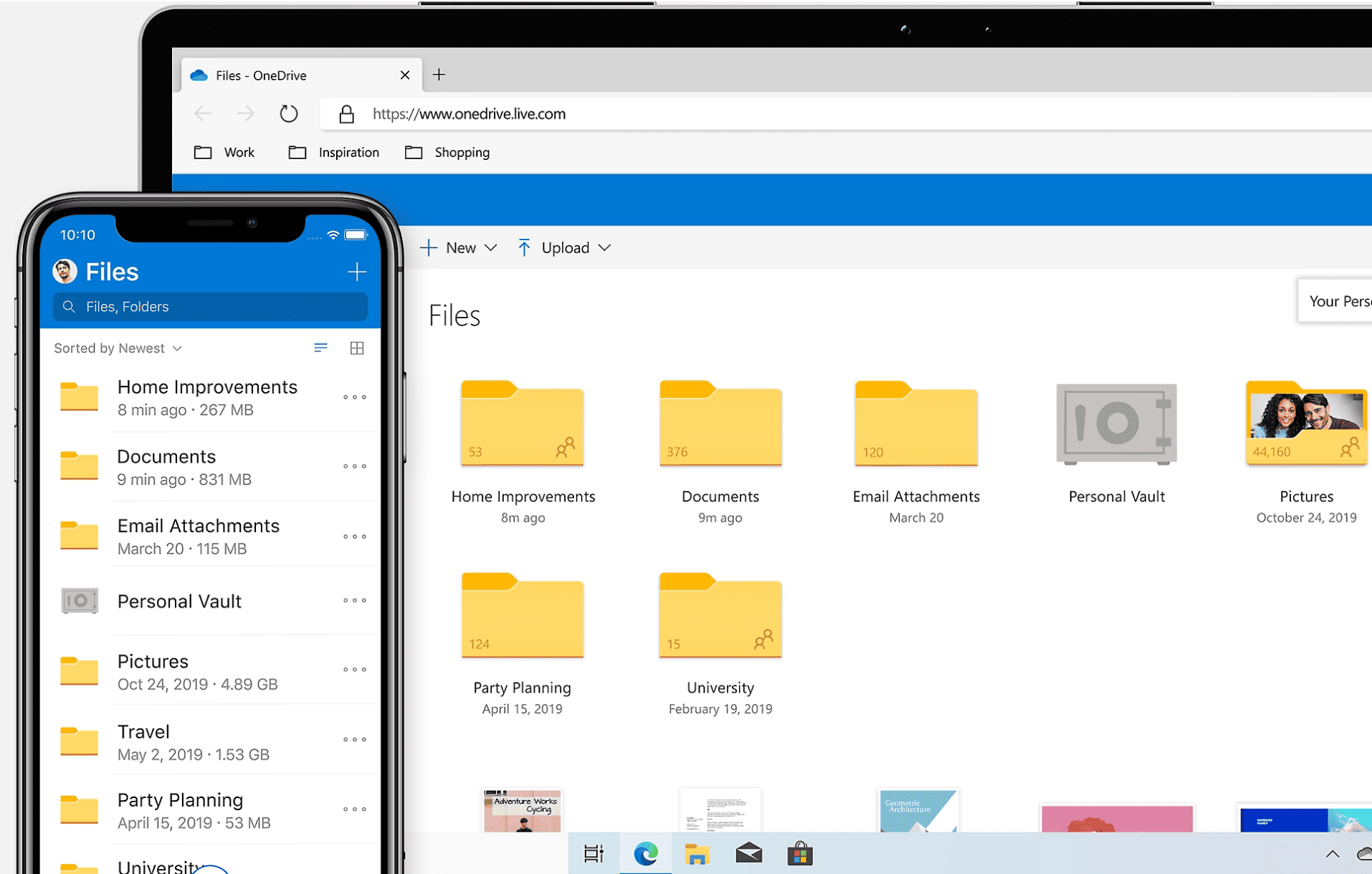Tap the profile avatar in phone app
The height and width of the screenshot is (874, 1372).
65,271
